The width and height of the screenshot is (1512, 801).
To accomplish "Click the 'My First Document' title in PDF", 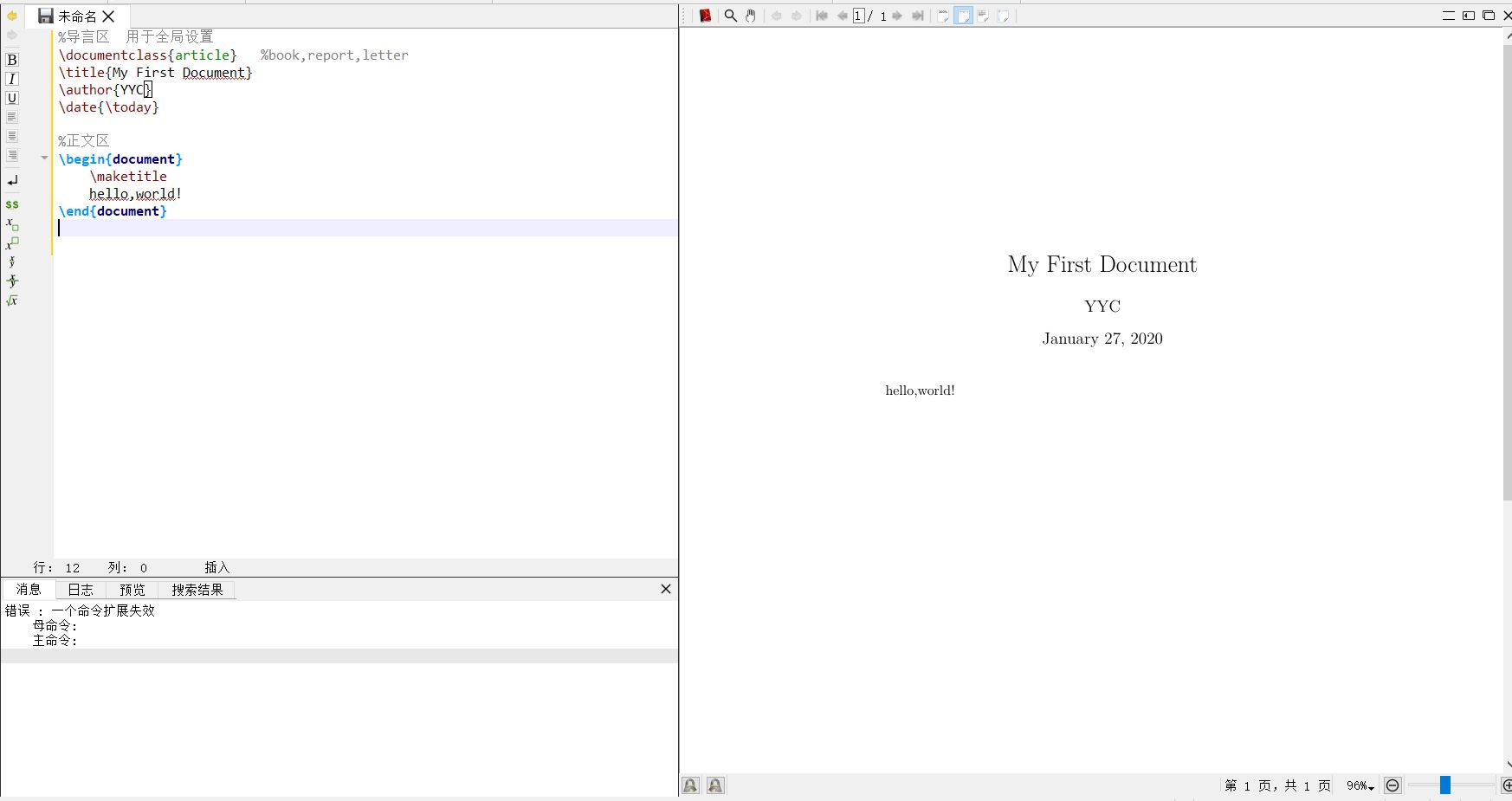I will pos(1102,265).
